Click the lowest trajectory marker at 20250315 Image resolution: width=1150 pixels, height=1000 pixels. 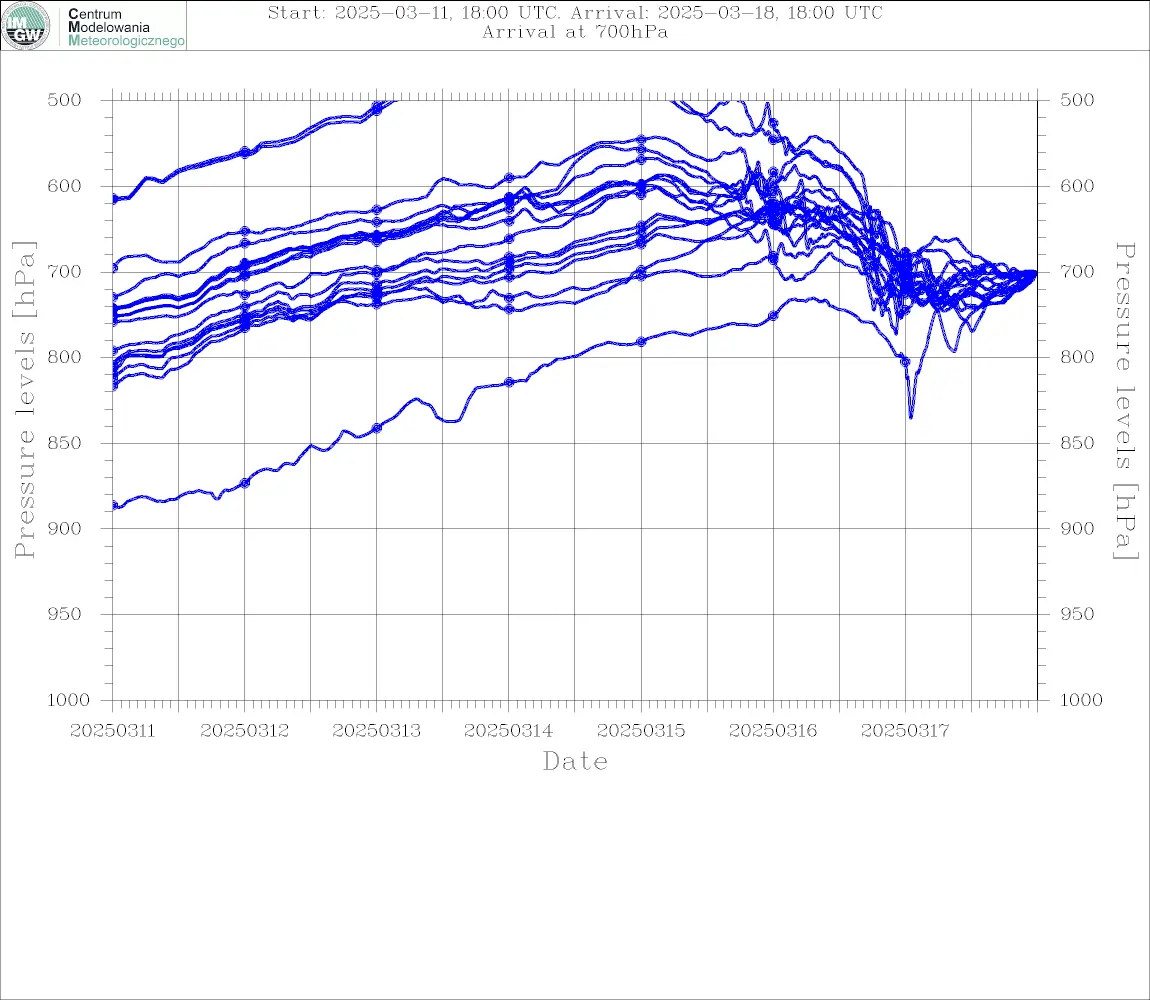pyautogui.click(x=641, y=342)
